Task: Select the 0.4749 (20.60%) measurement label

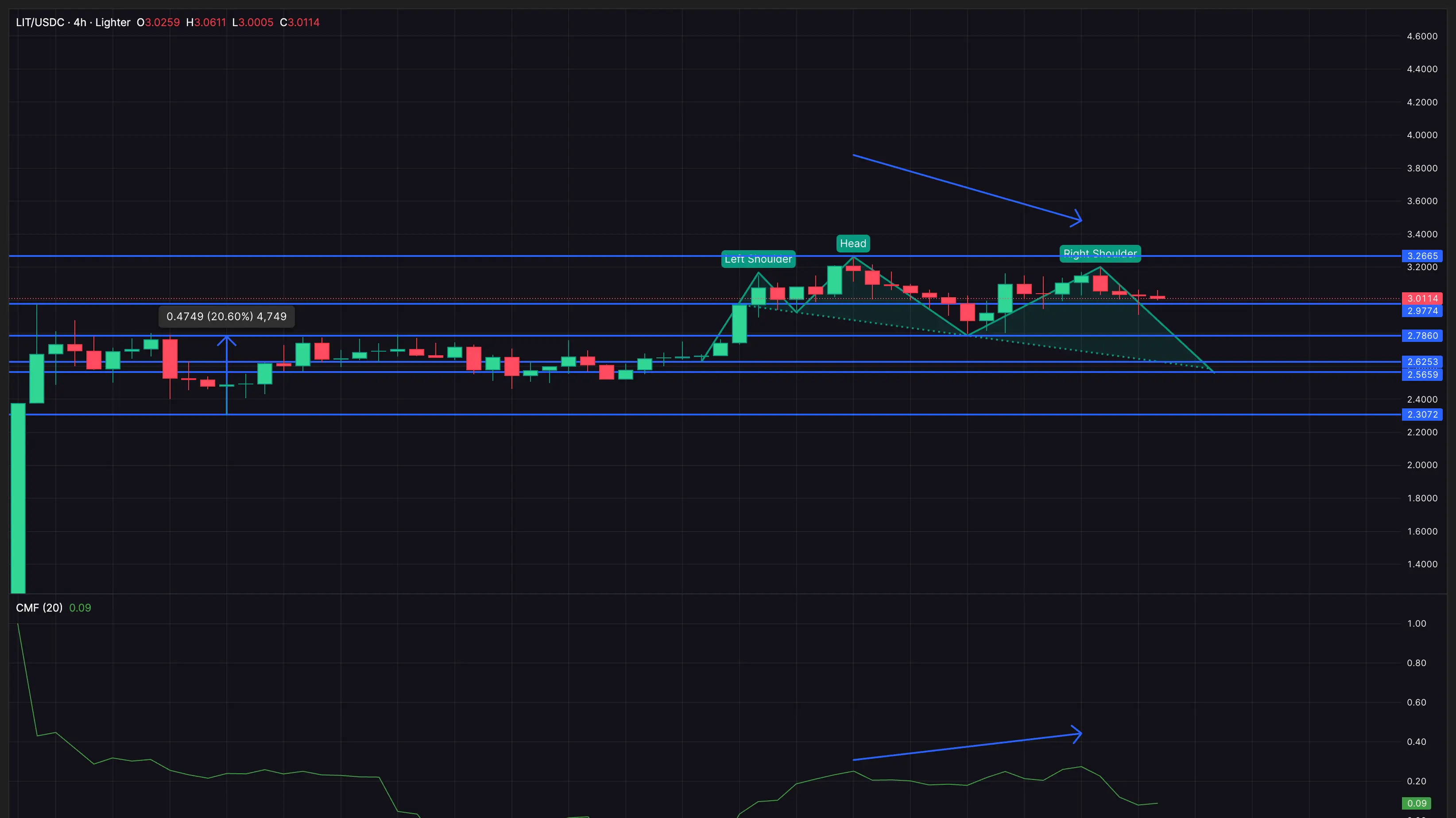Action: coord(227,317)
